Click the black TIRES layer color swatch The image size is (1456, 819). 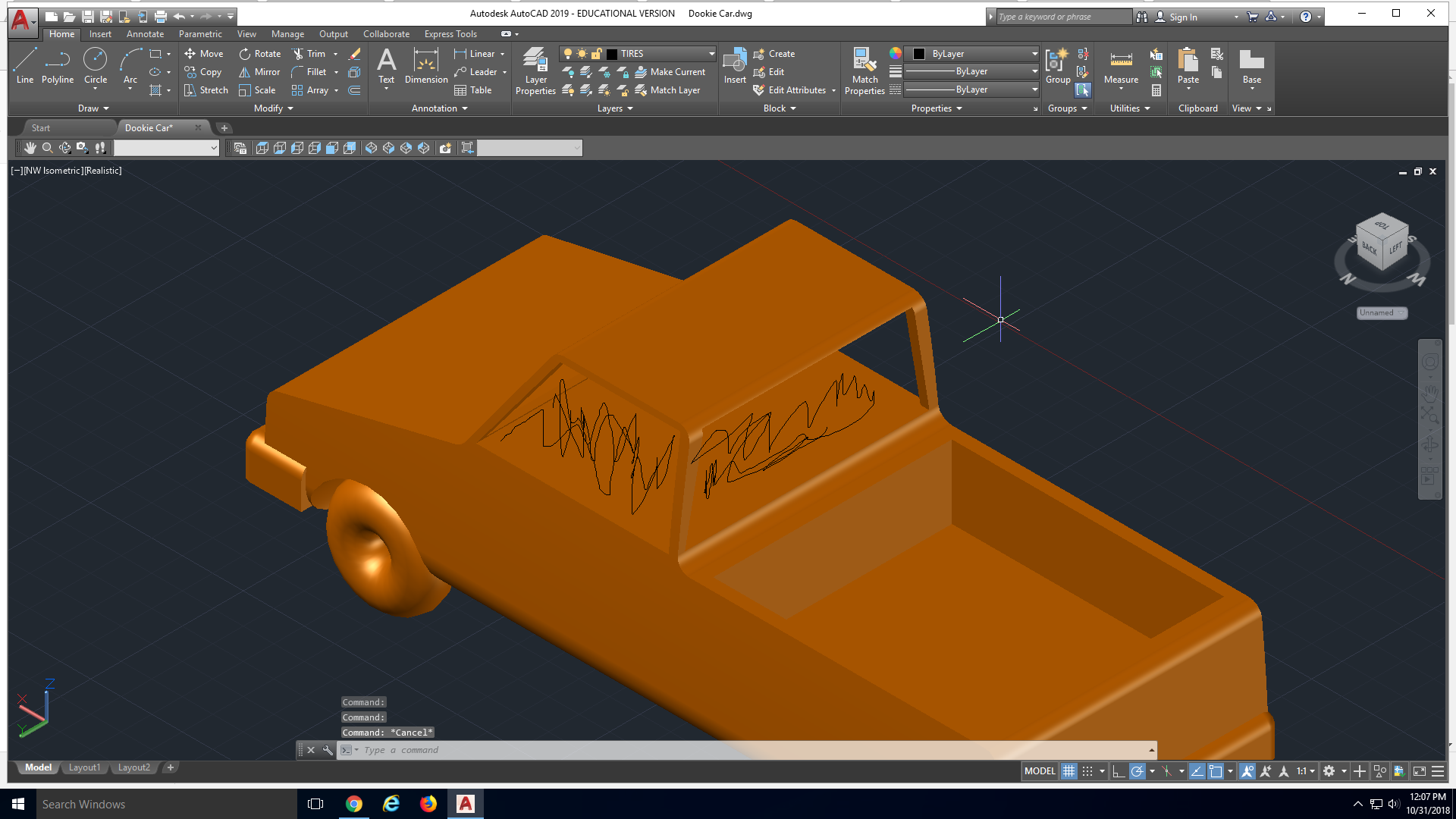point(612,53)
